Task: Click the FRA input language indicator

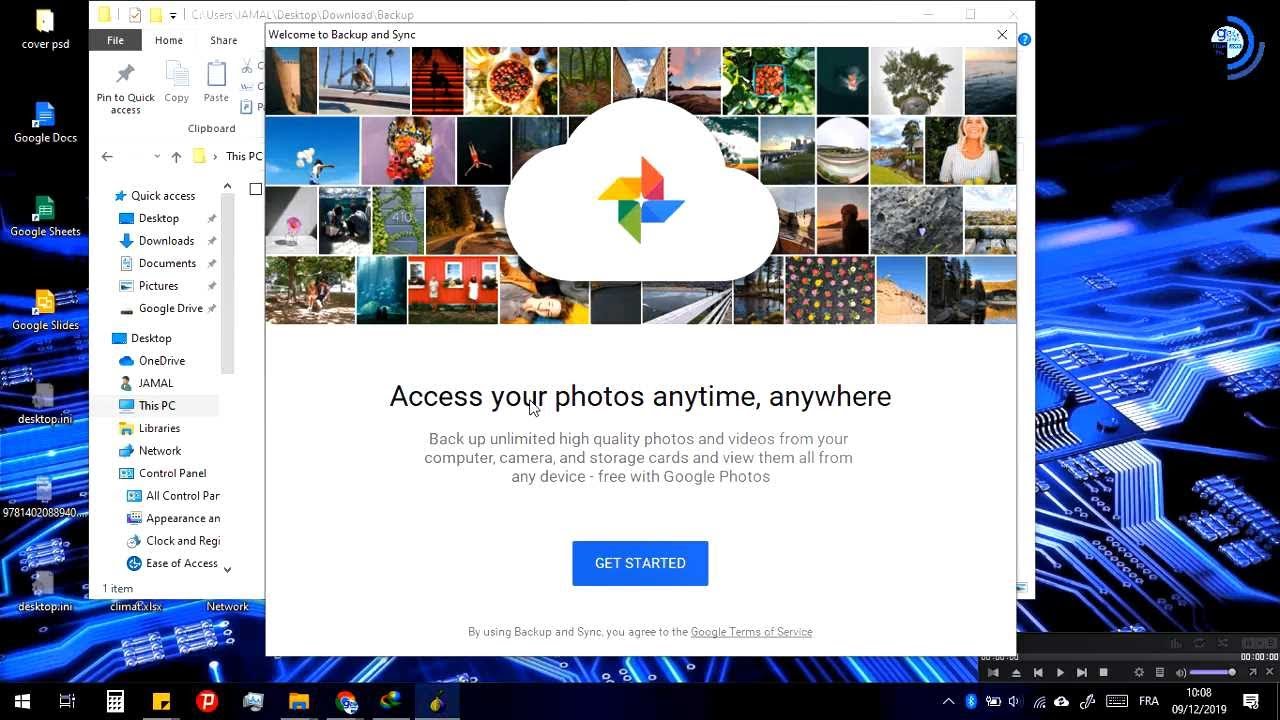Action: coord(1149,701)
